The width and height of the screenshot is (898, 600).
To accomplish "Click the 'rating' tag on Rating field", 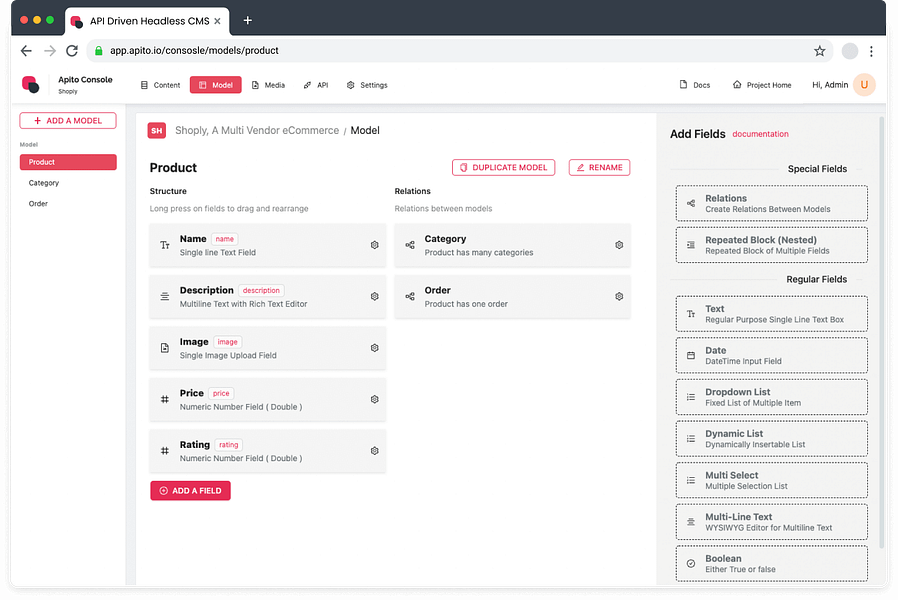I will [x=229, y=445].
